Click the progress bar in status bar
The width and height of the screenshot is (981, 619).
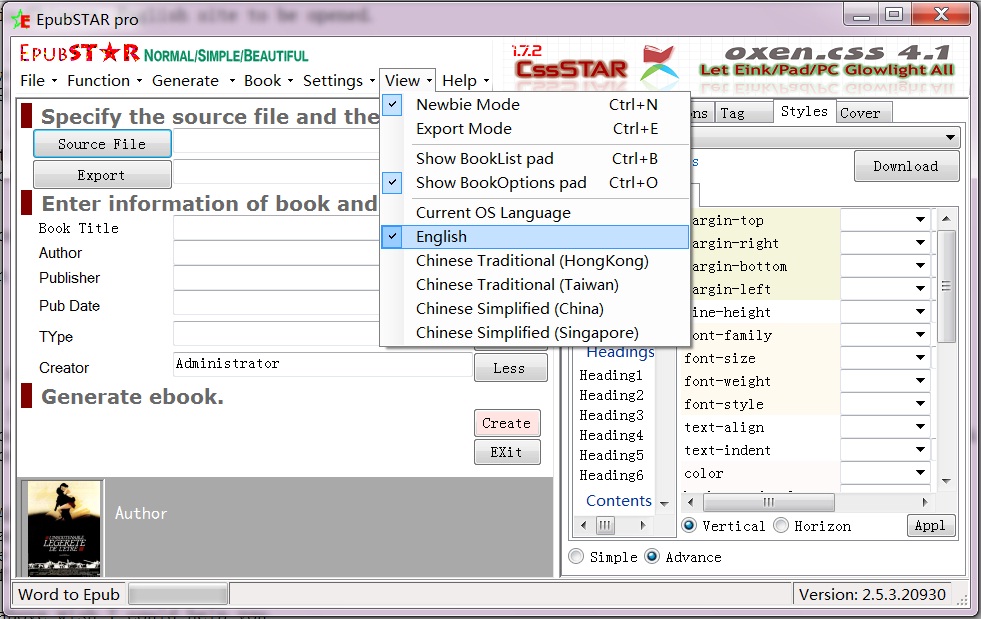[178, 594]
